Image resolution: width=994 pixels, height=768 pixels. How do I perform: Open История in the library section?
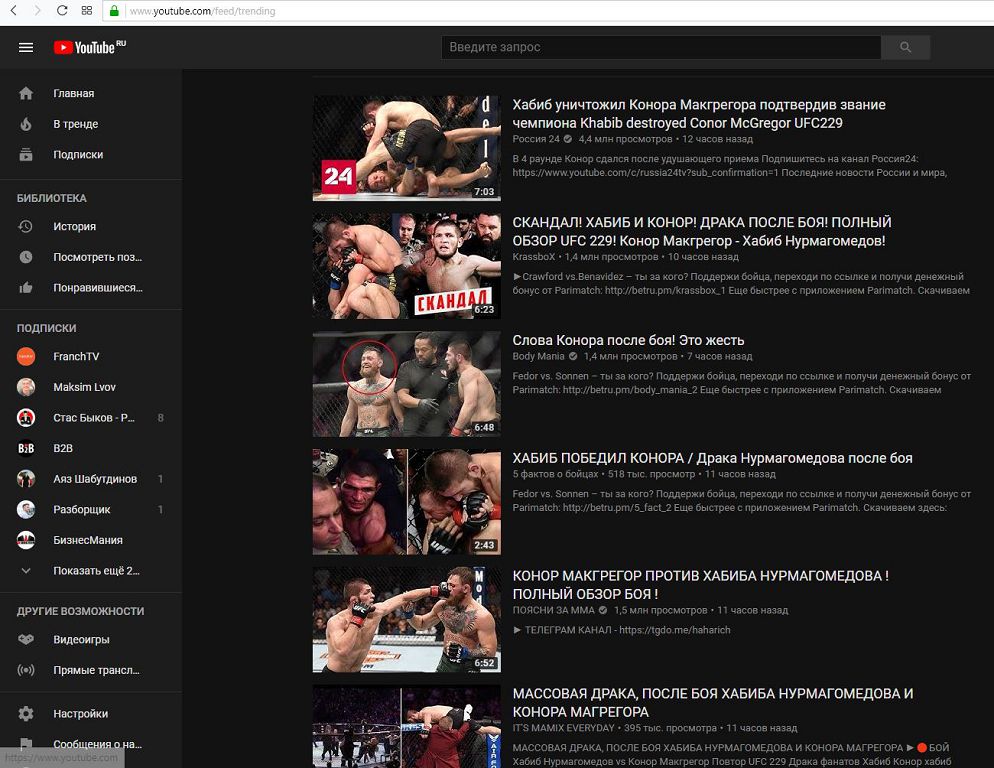click(91, 226)
